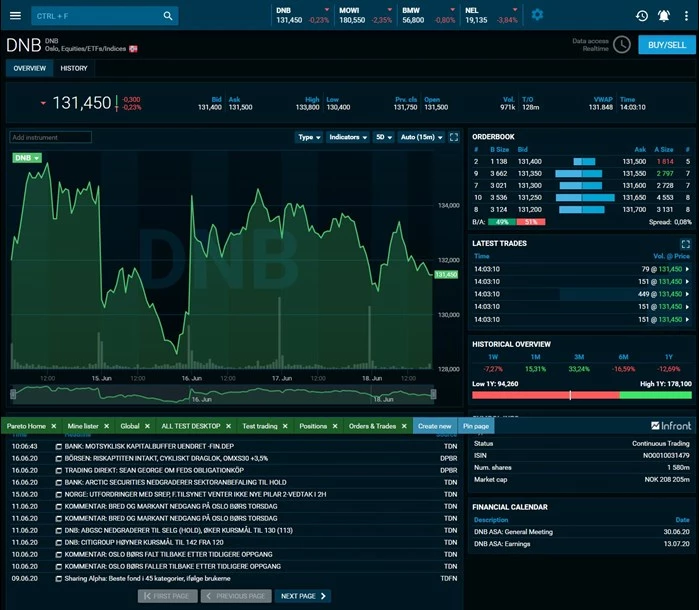The height and width of the screenshot is (610, 699).
Task: Close the Global tab
Action: [147, 426]
